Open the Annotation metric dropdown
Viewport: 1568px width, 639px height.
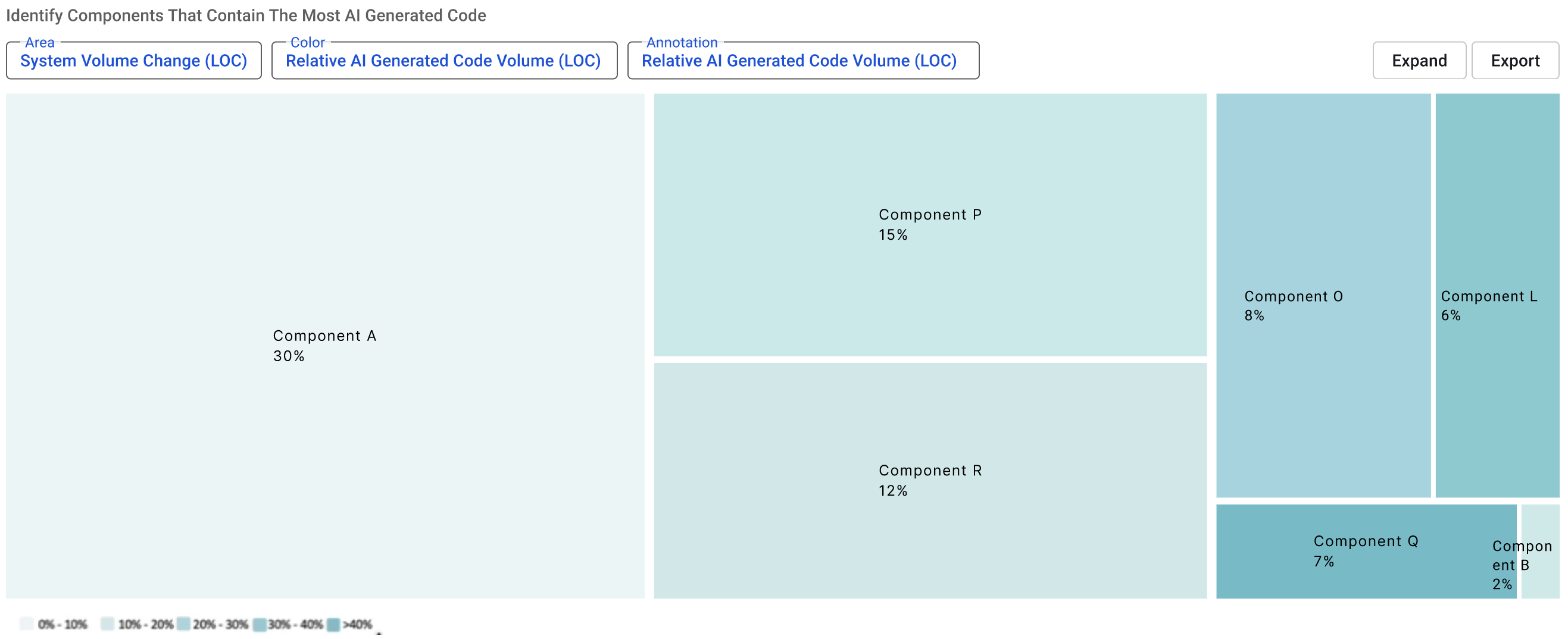tap(802, 61)
